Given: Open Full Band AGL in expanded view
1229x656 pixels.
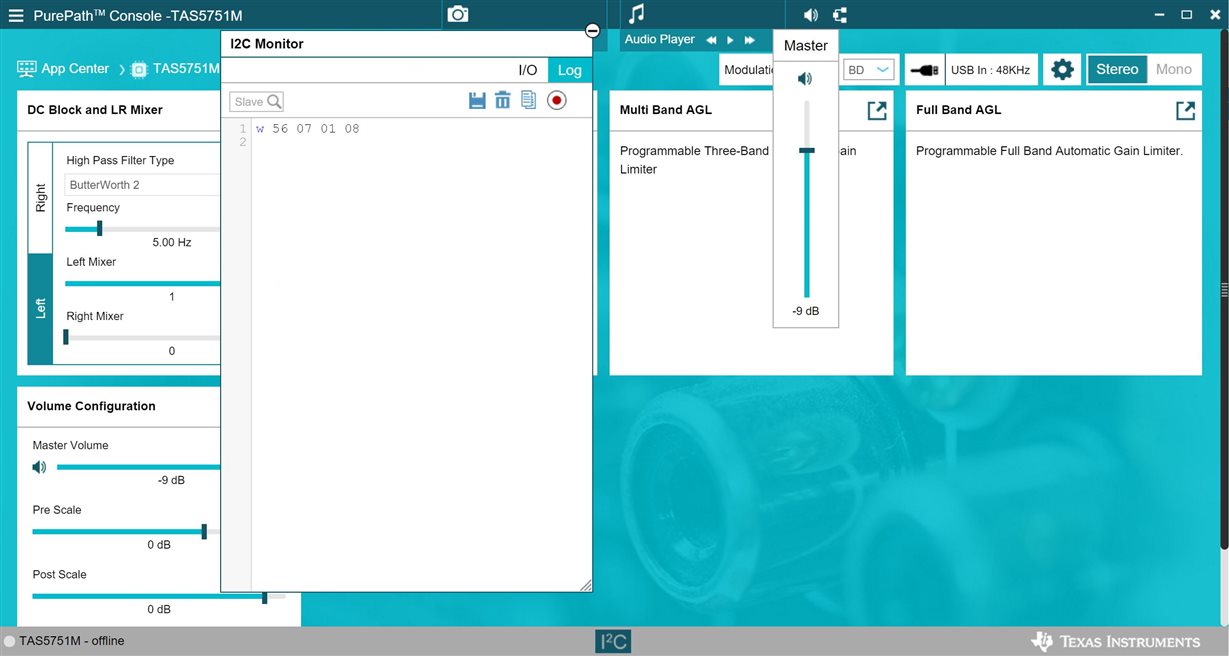Looking at the screenshot, I should tap(1185, 111).
